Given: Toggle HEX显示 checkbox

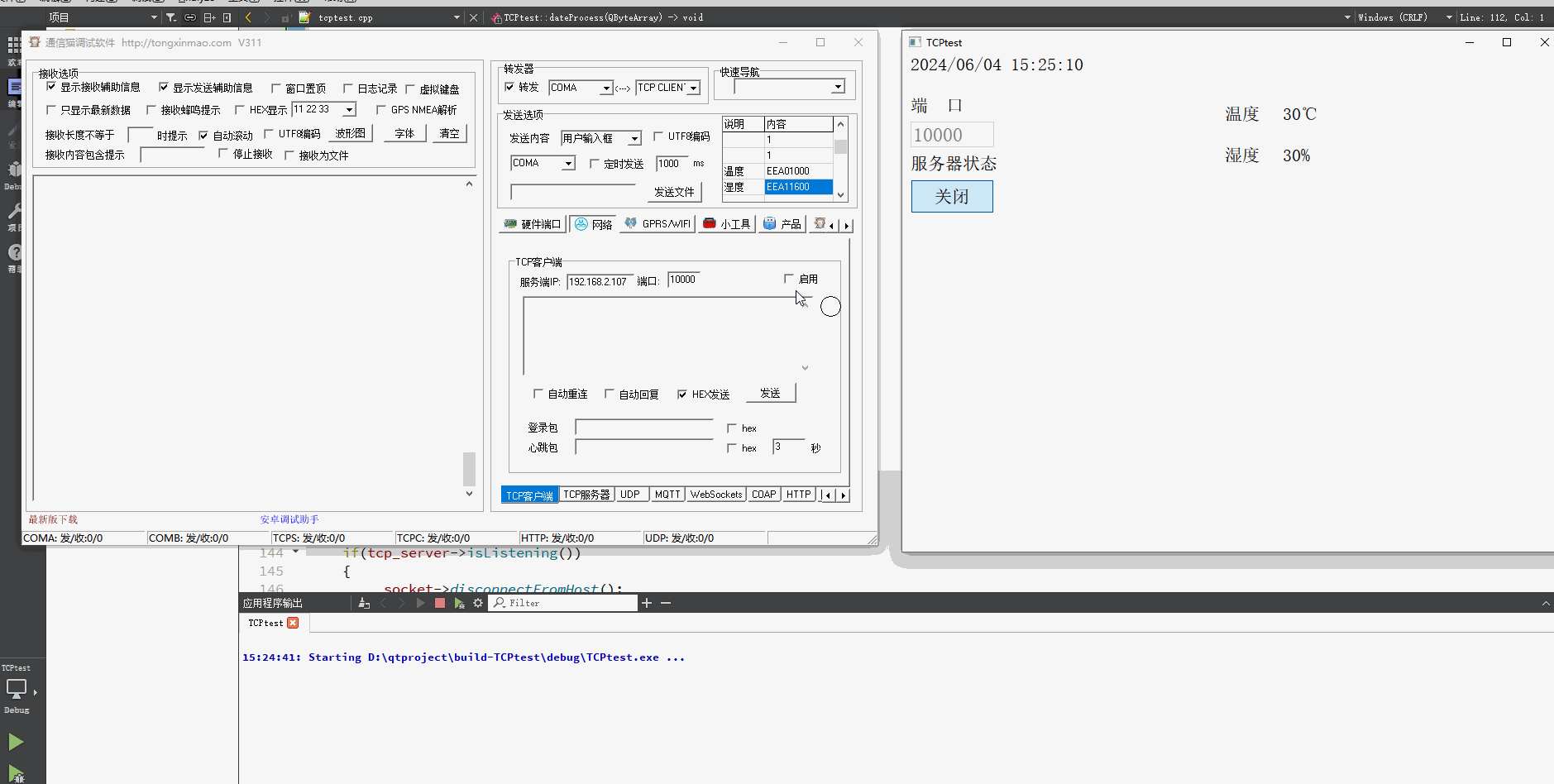Looking at the screenshot, I should (240, 110).
